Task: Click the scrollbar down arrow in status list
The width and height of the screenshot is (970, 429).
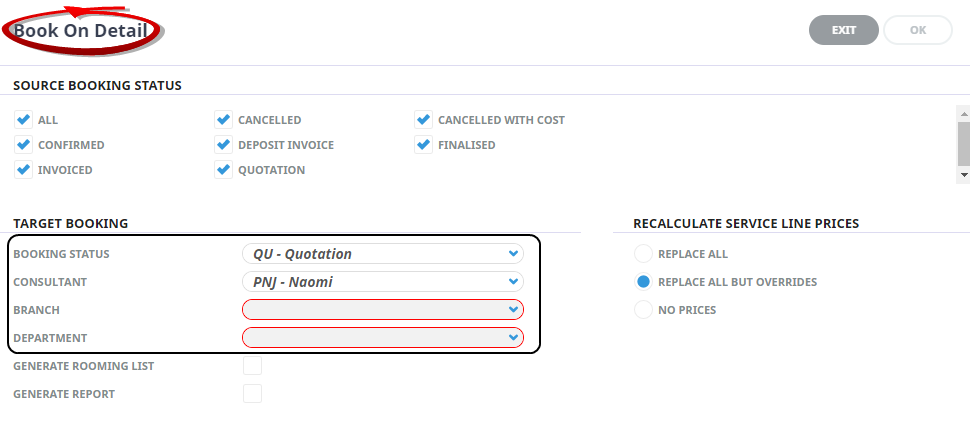Action: (x=964, y=174)
